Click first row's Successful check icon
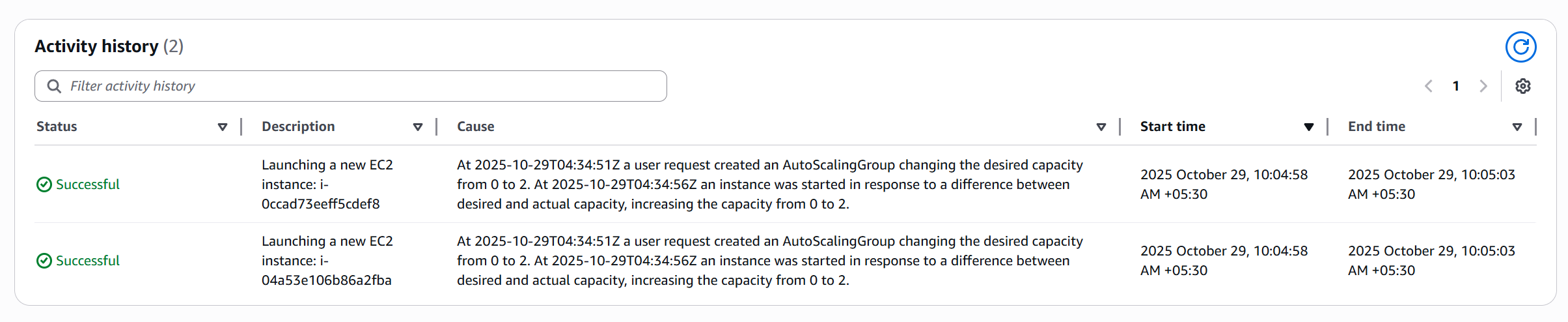The image size is (1568, 322). (x=44, y=184)
